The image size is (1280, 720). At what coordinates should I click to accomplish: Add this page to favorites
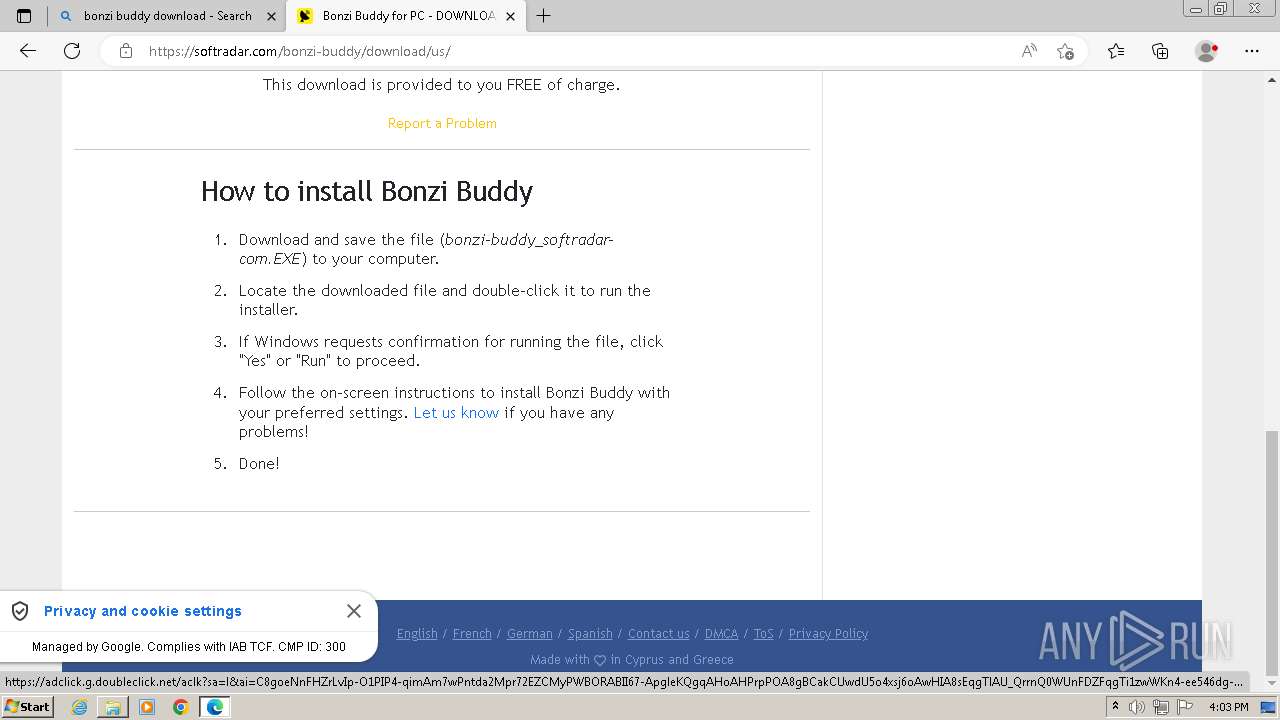pos(1065,51)
